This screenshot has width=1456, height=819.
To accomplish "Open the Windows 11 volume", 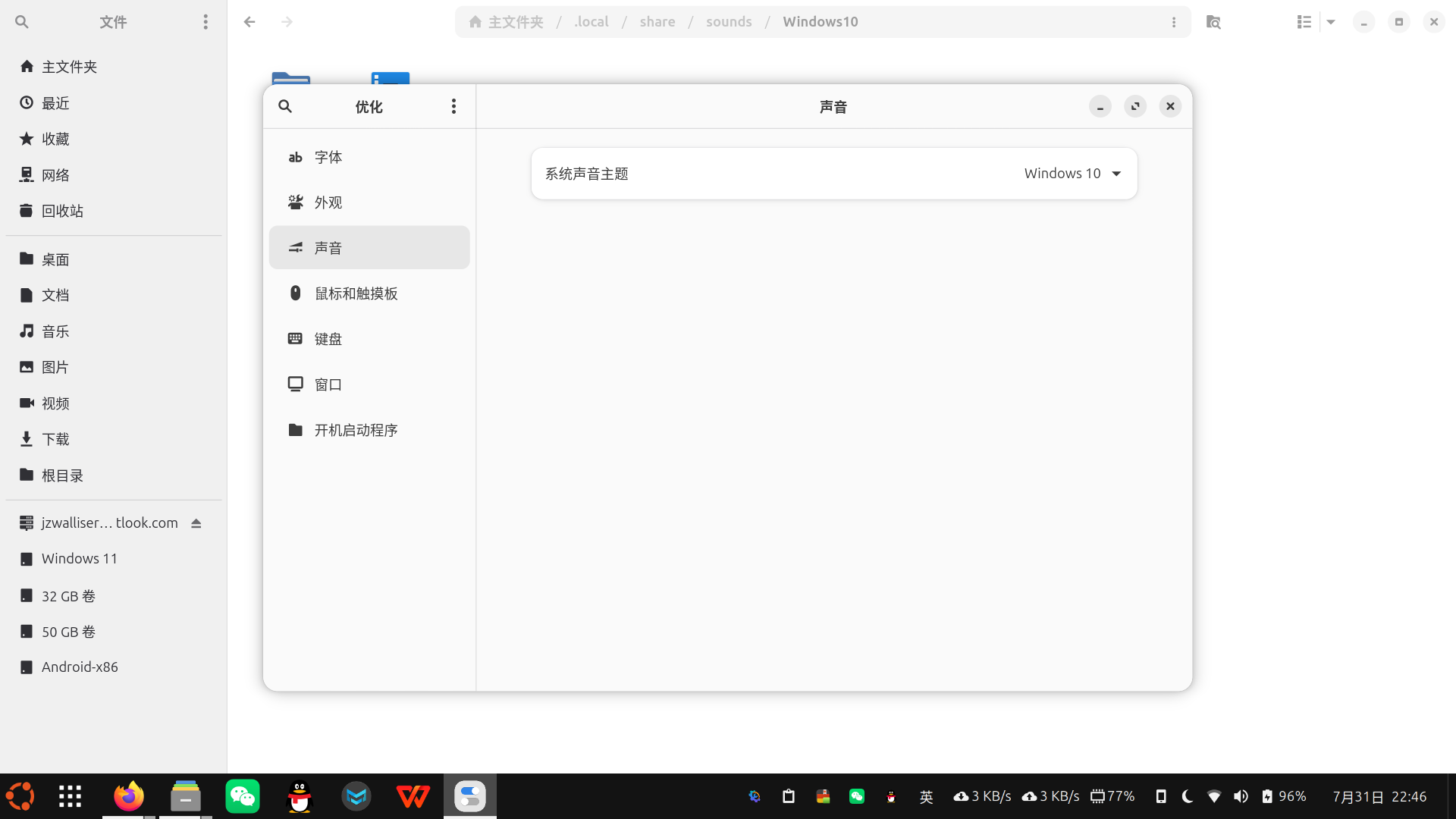I will click(114, 559).
